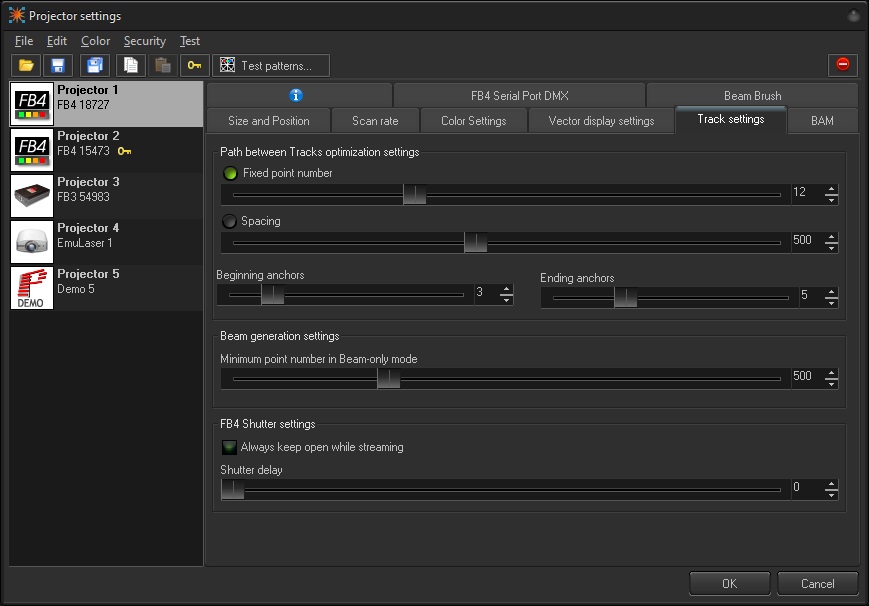The height and width of the screenshot is (606, 869).
Task: Open the Security menu
Action: coord(144,41)
